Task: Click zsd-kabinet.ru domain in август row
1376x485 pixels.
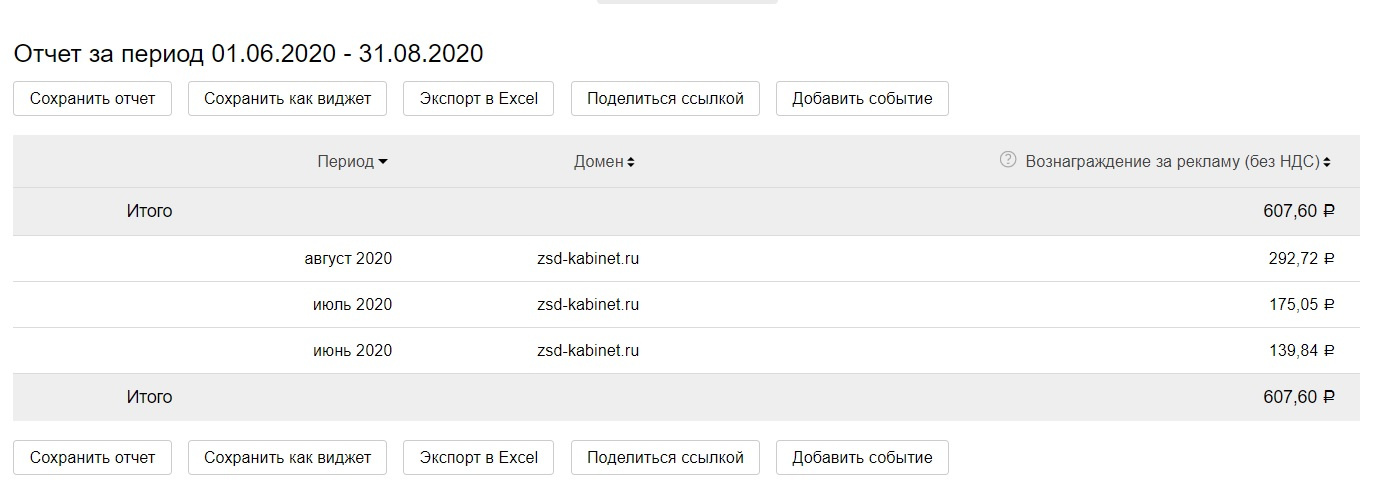Action: [588, 259]
